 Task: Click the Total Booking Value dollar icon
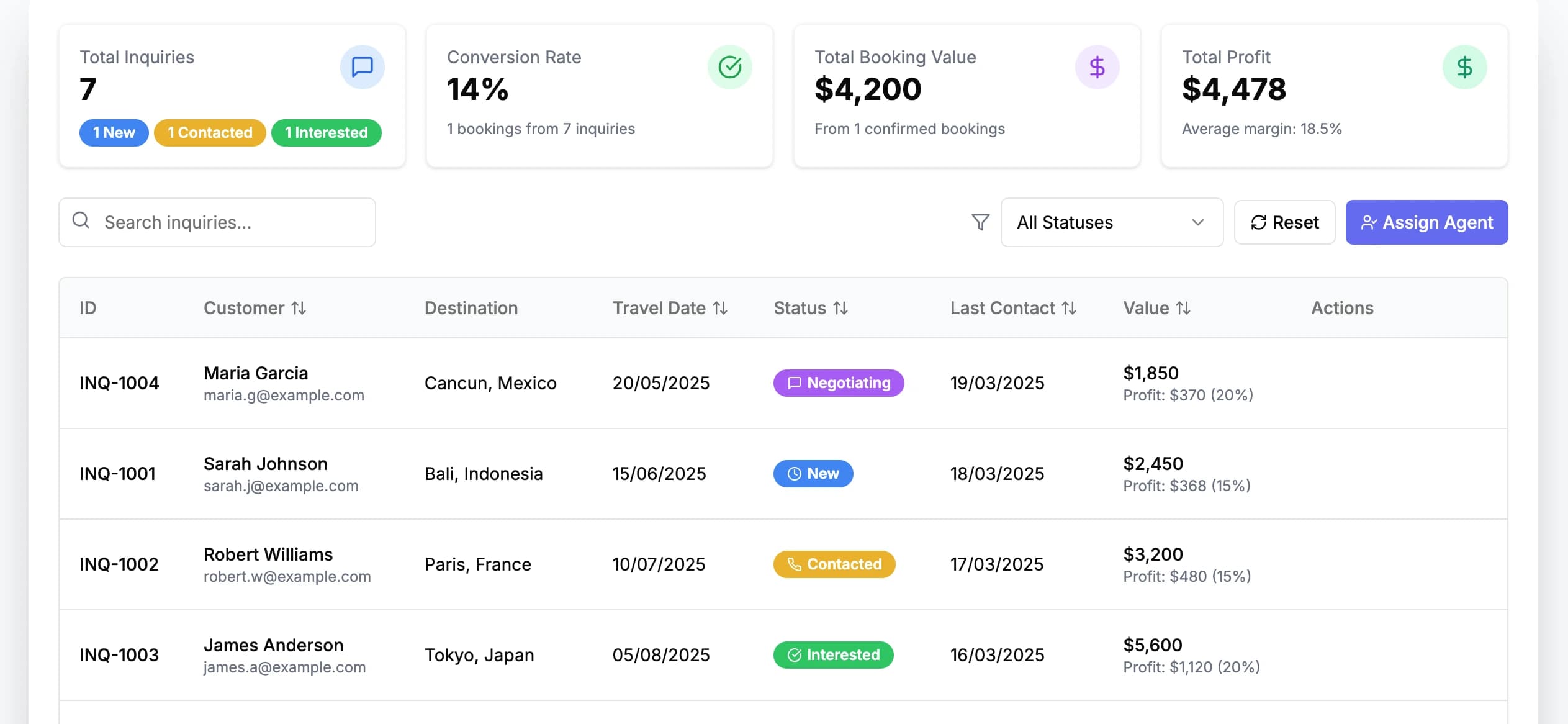click(1097, 66)
